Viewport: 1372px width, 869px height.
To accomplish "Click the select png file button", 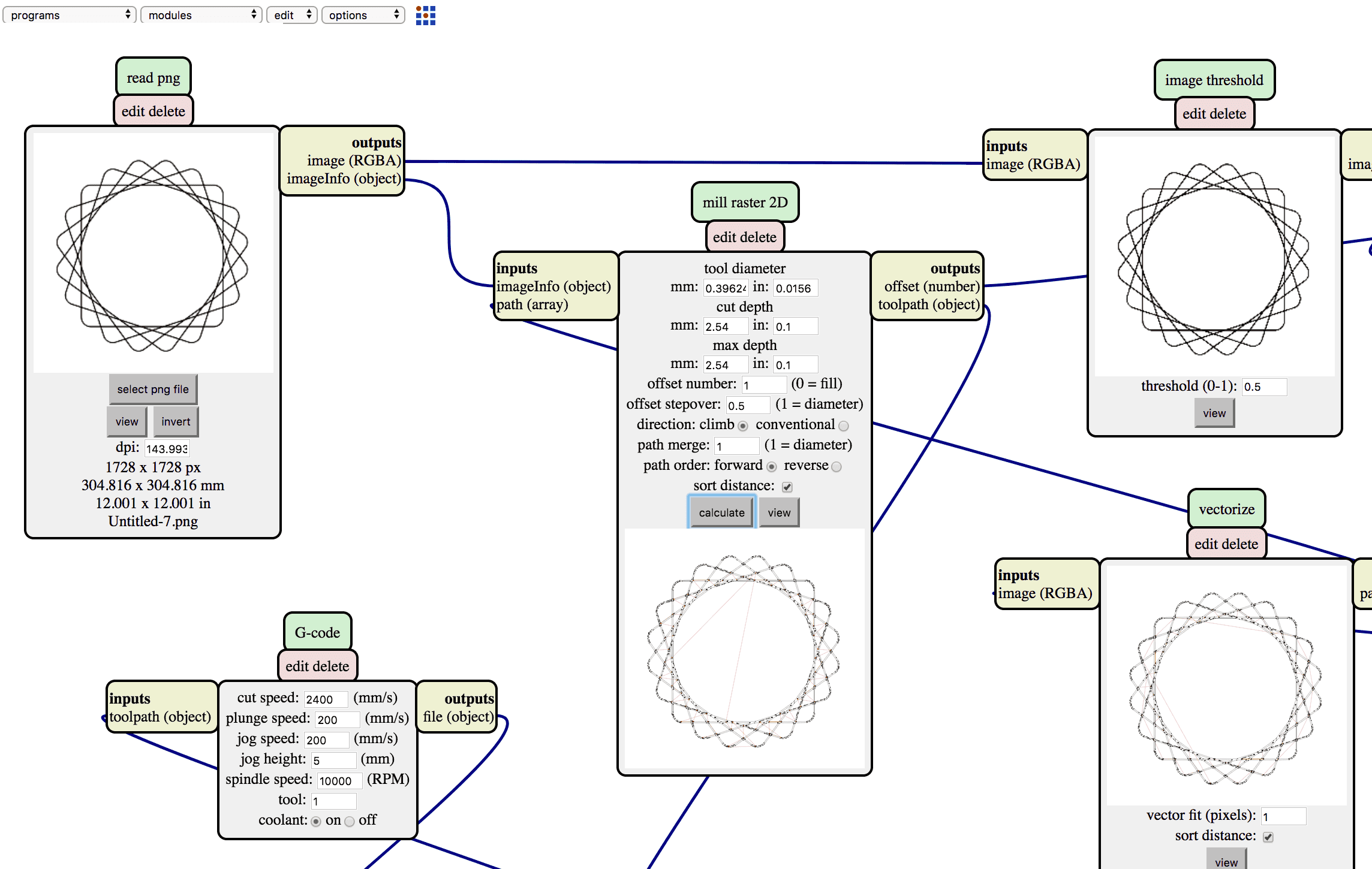I will [x=153, y=390].
